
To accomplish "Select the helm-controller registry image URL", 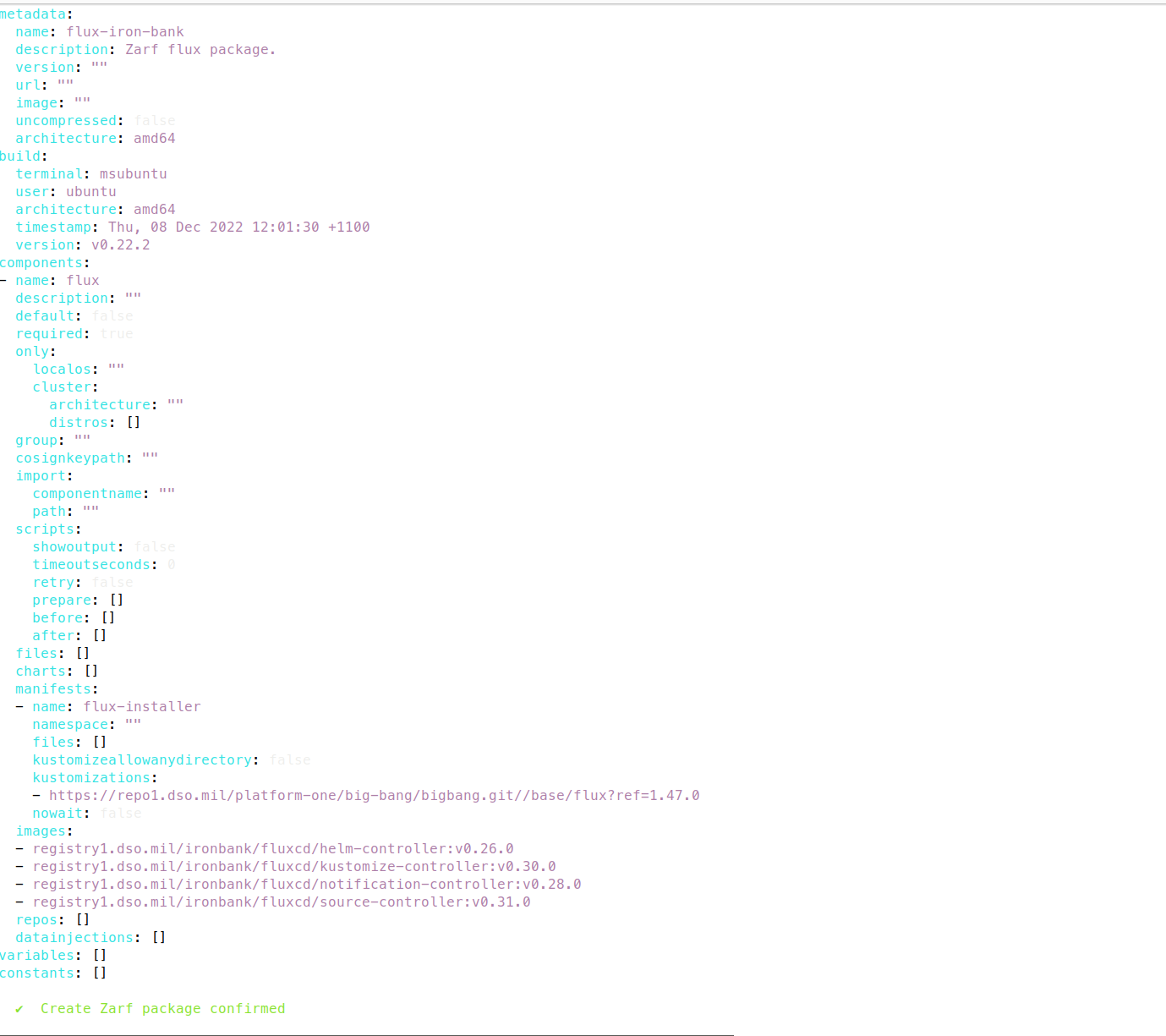I will [273, 848].
